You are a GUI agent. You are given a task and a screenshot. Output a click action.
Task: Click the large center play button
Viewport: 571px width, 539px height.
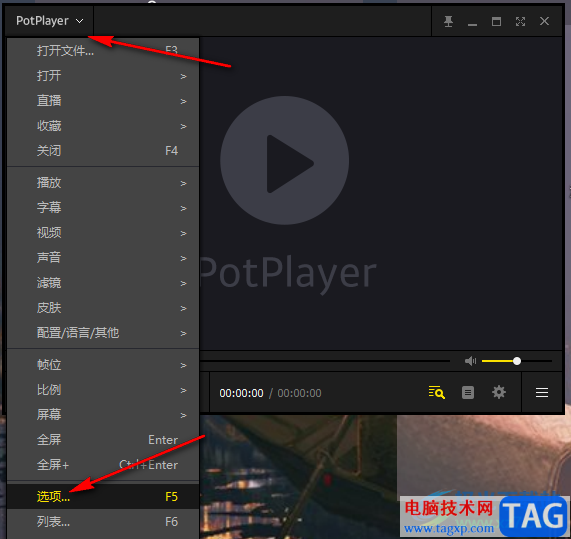pos(284,160)
